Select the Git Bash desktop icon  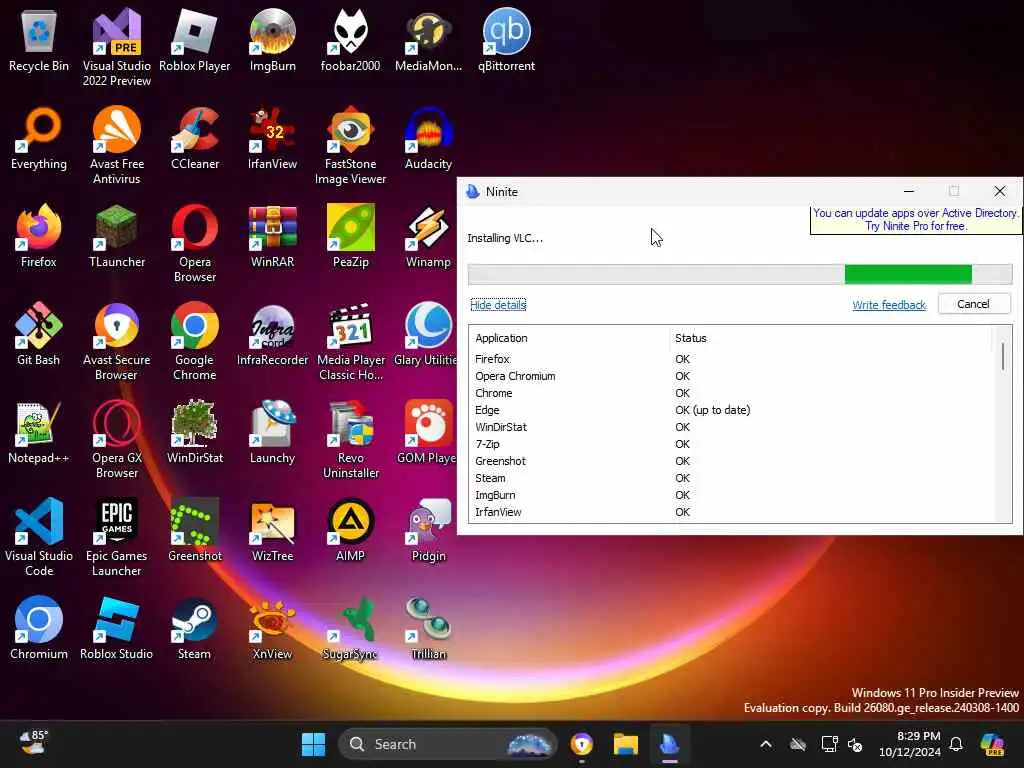pos(39,334)
